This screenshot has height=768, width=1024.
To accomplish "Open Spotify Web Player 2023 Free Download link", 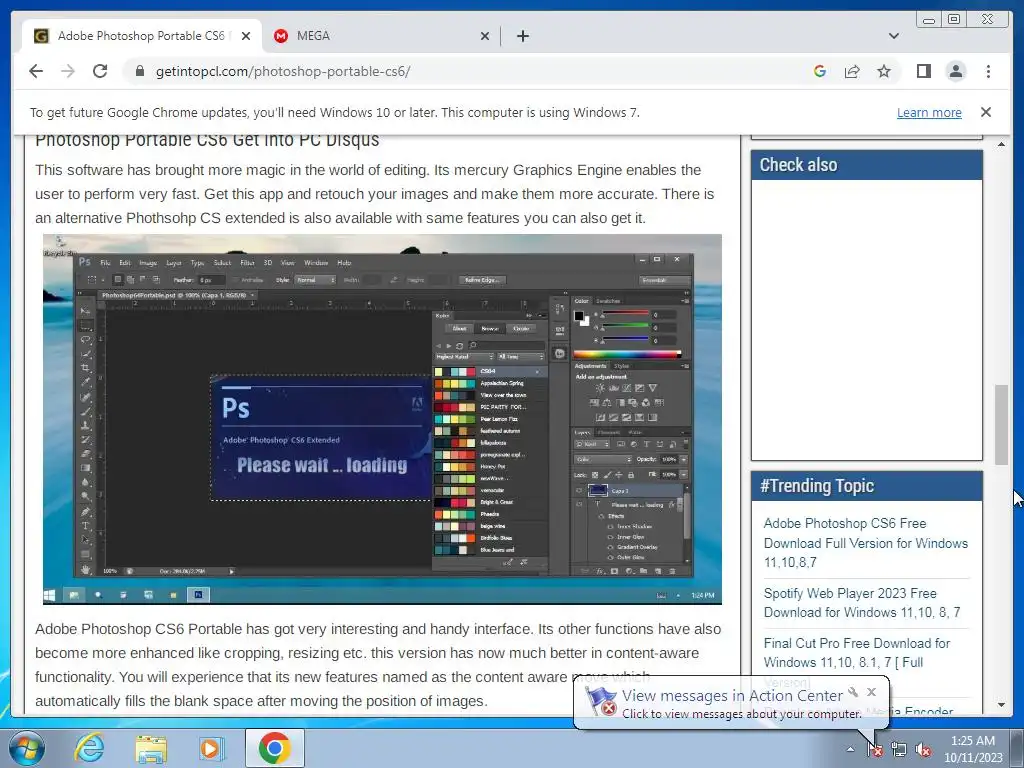I will [x=861, y=603].
